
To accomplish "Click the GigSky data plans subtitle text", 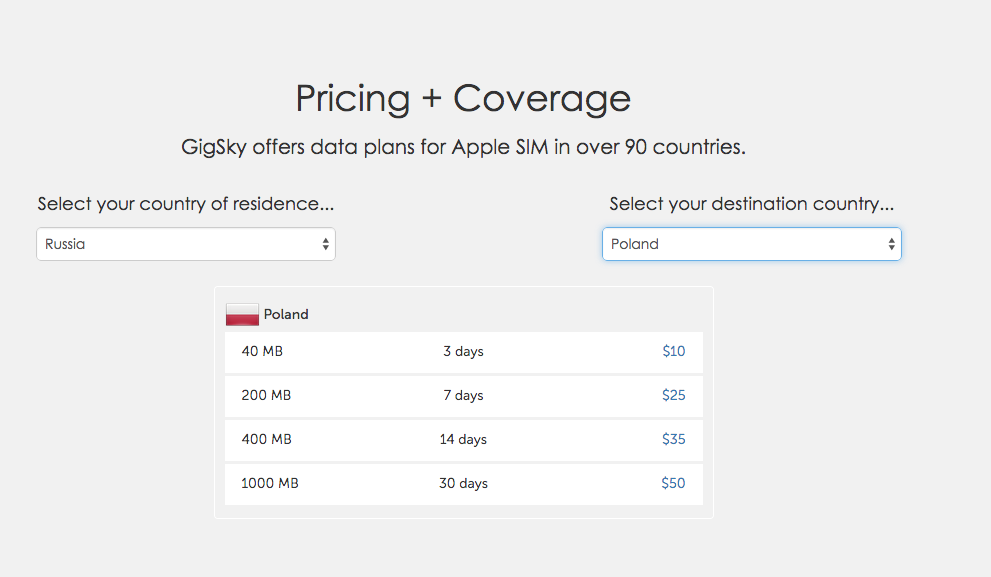I will click(x=463, y=147).
